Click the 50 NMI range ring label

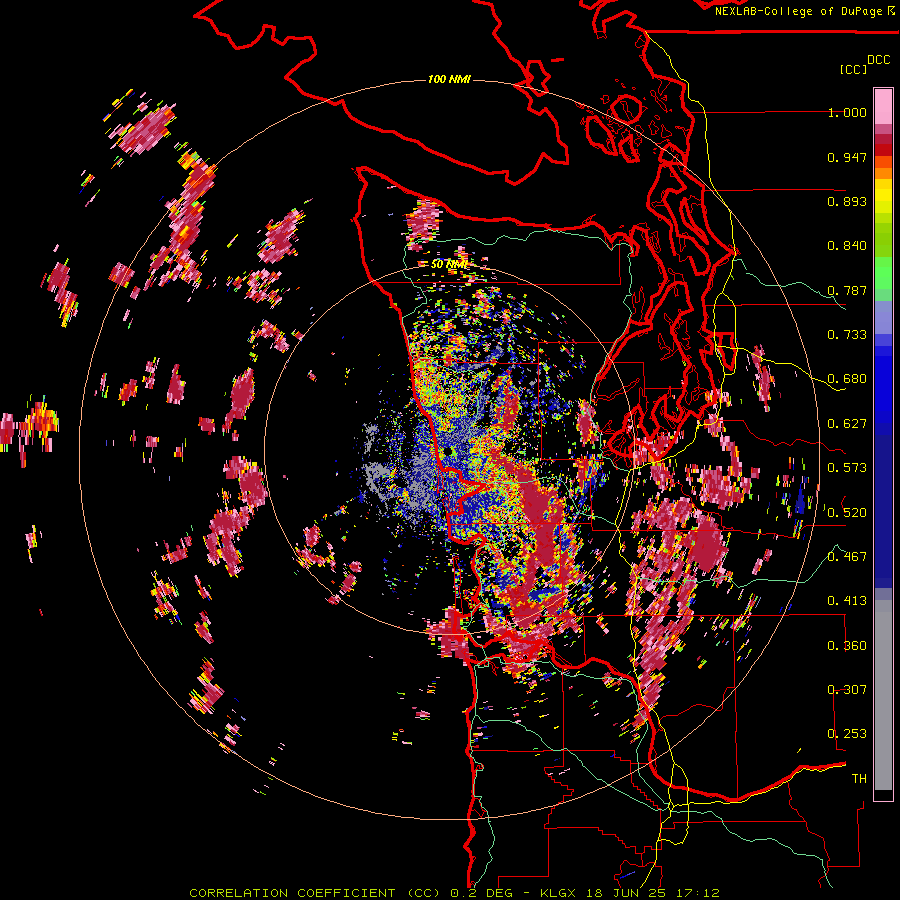pyautogui.click(x=449, y=264)
